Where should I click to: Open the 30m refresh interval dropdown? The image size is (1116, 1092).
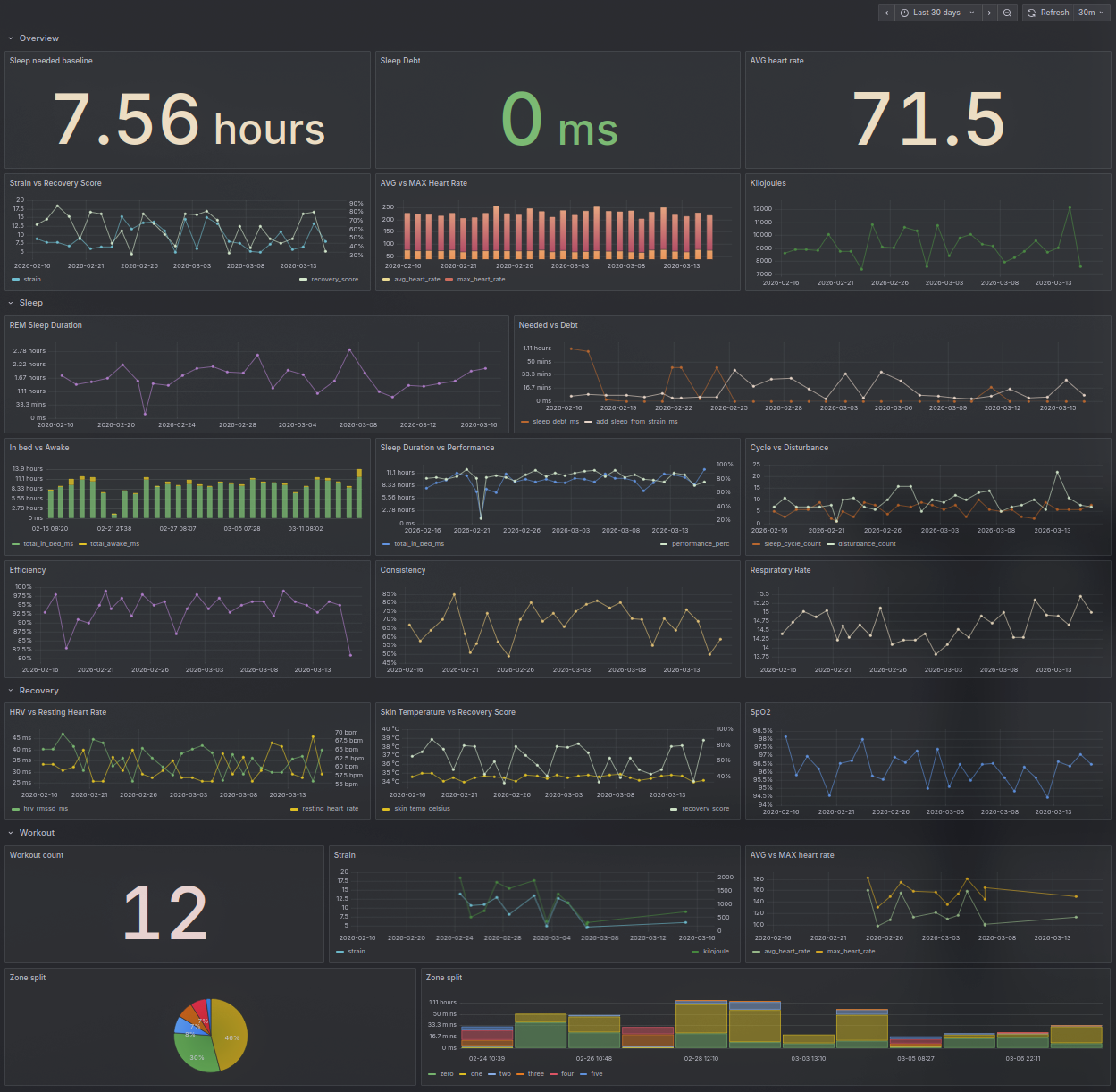[1092, 13]
